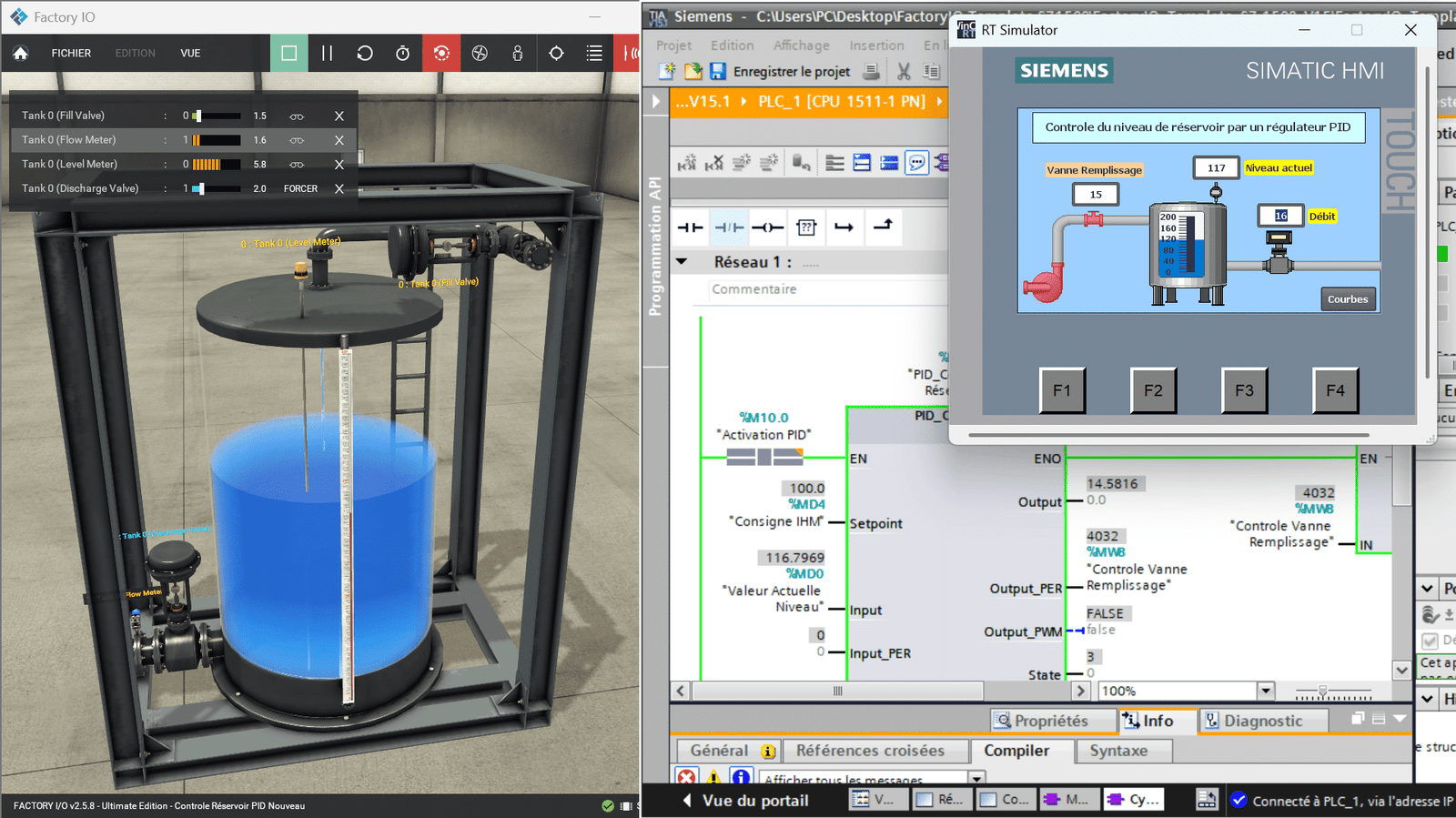Switch to fly camera in Factory IO
Screen dimensions: 1456x818
[480, 53]
